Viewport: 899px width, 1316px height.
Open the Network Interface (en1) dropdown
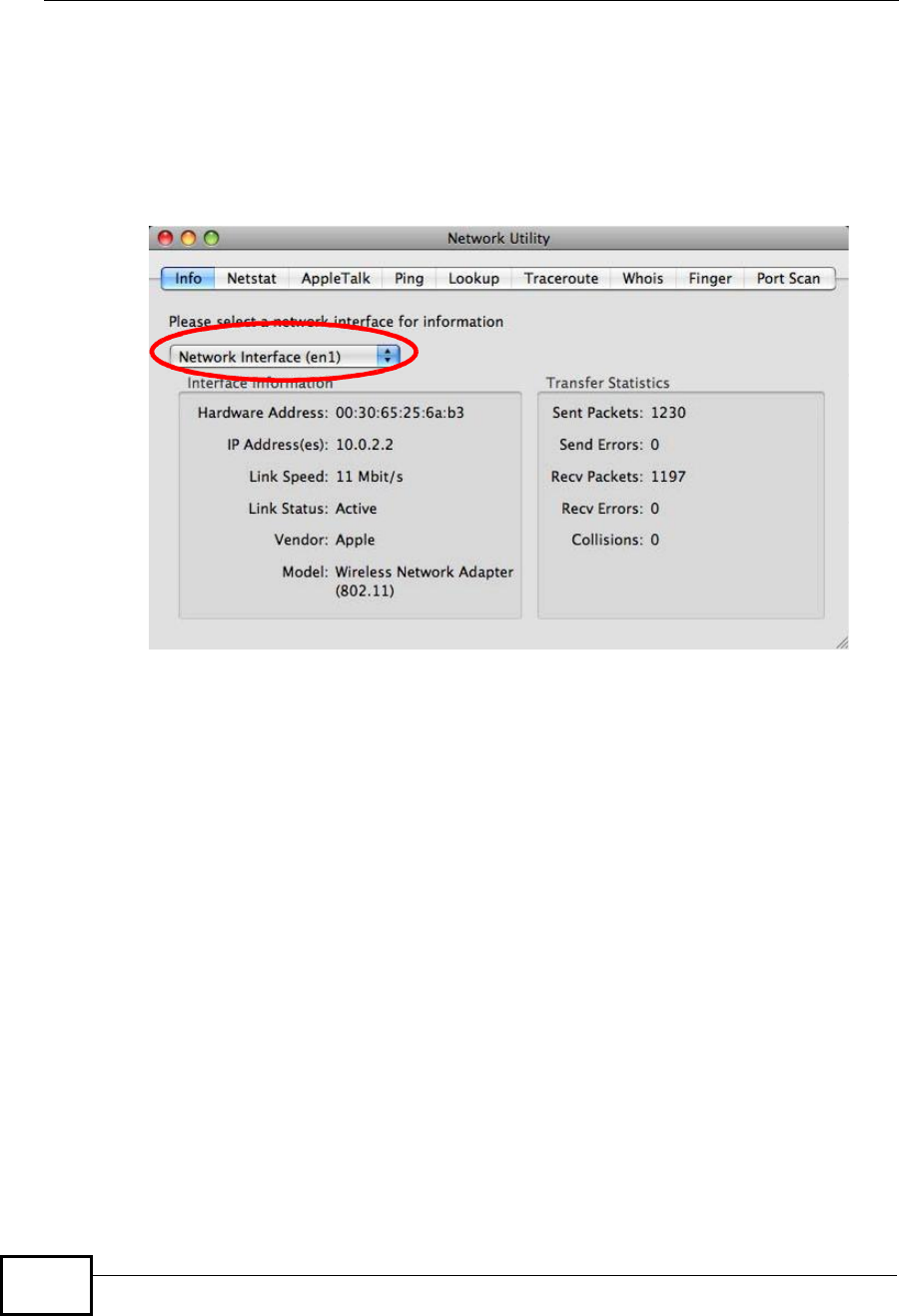(285, 357)
